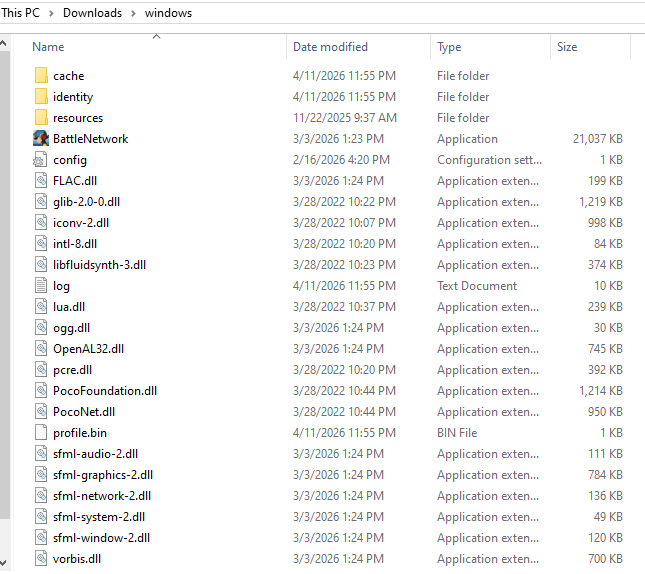Click the pcre.dll file icon
This screenshot has height=574, width=645.
click(x=41, y=369)
